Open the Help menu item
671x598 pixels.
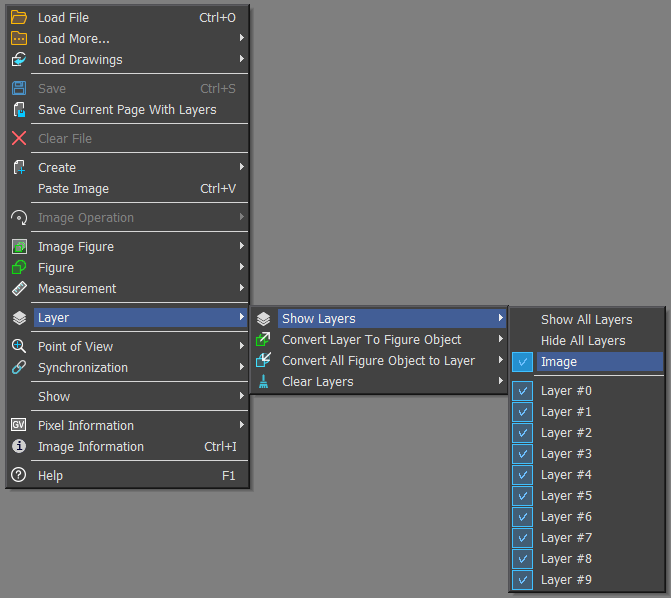pyautogui.click(x=50, y=476)
